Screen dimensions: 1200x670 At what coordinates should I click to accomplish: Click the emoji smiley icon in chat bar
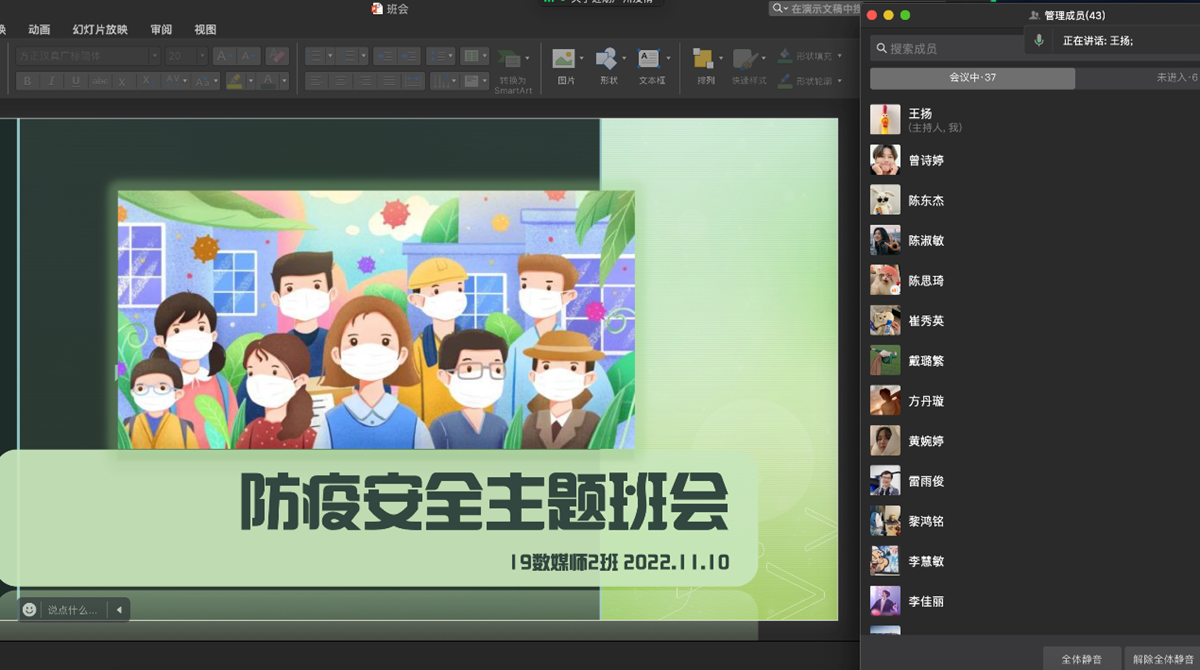tap(30, 609)
